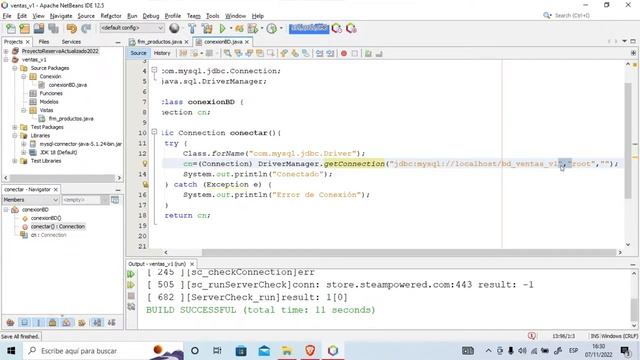
Task: Open the Debug menu
Action: pos(151,16)
